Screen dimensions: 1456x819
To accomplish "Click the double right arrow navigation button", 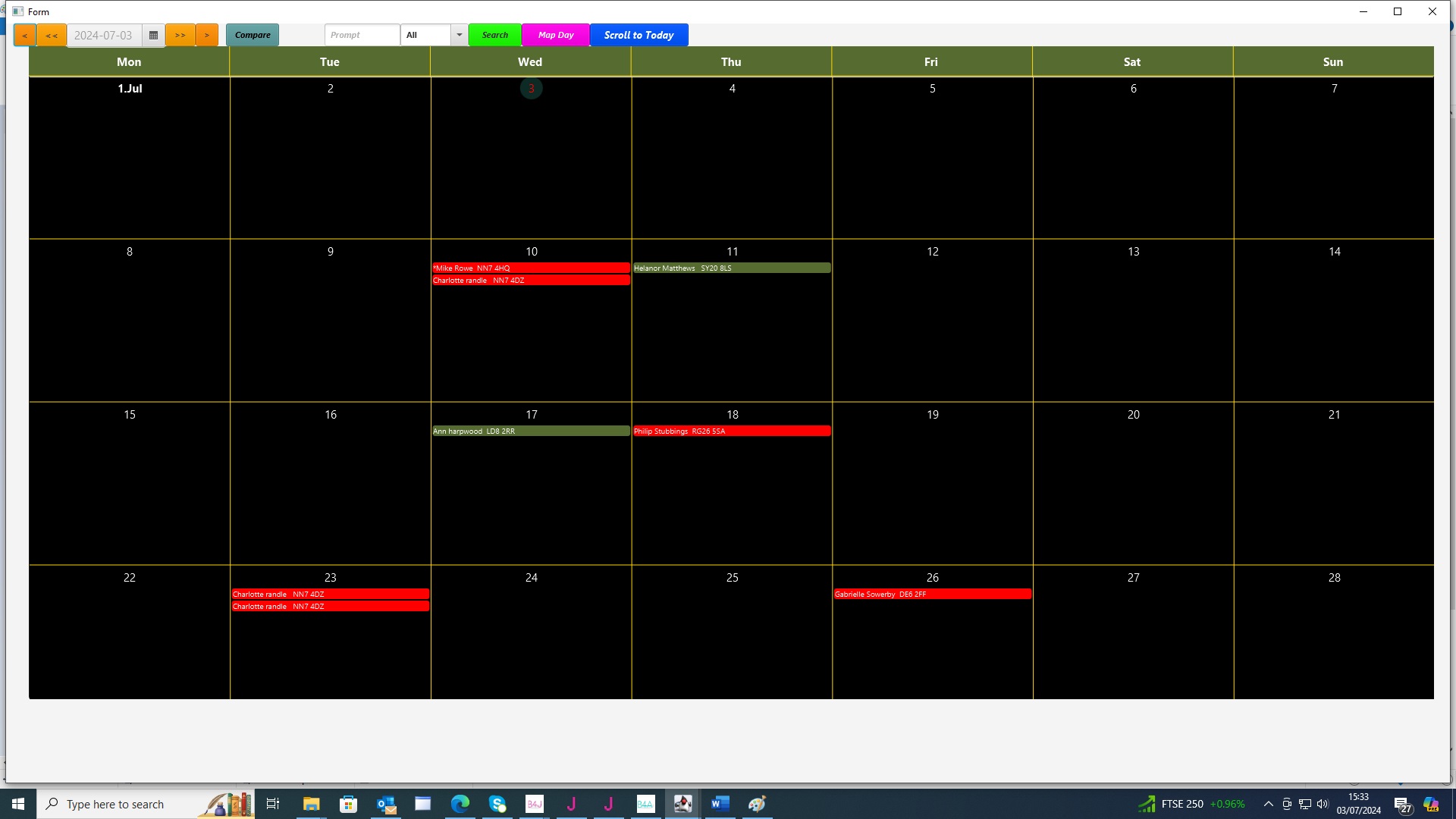I will tap(180, 35).
